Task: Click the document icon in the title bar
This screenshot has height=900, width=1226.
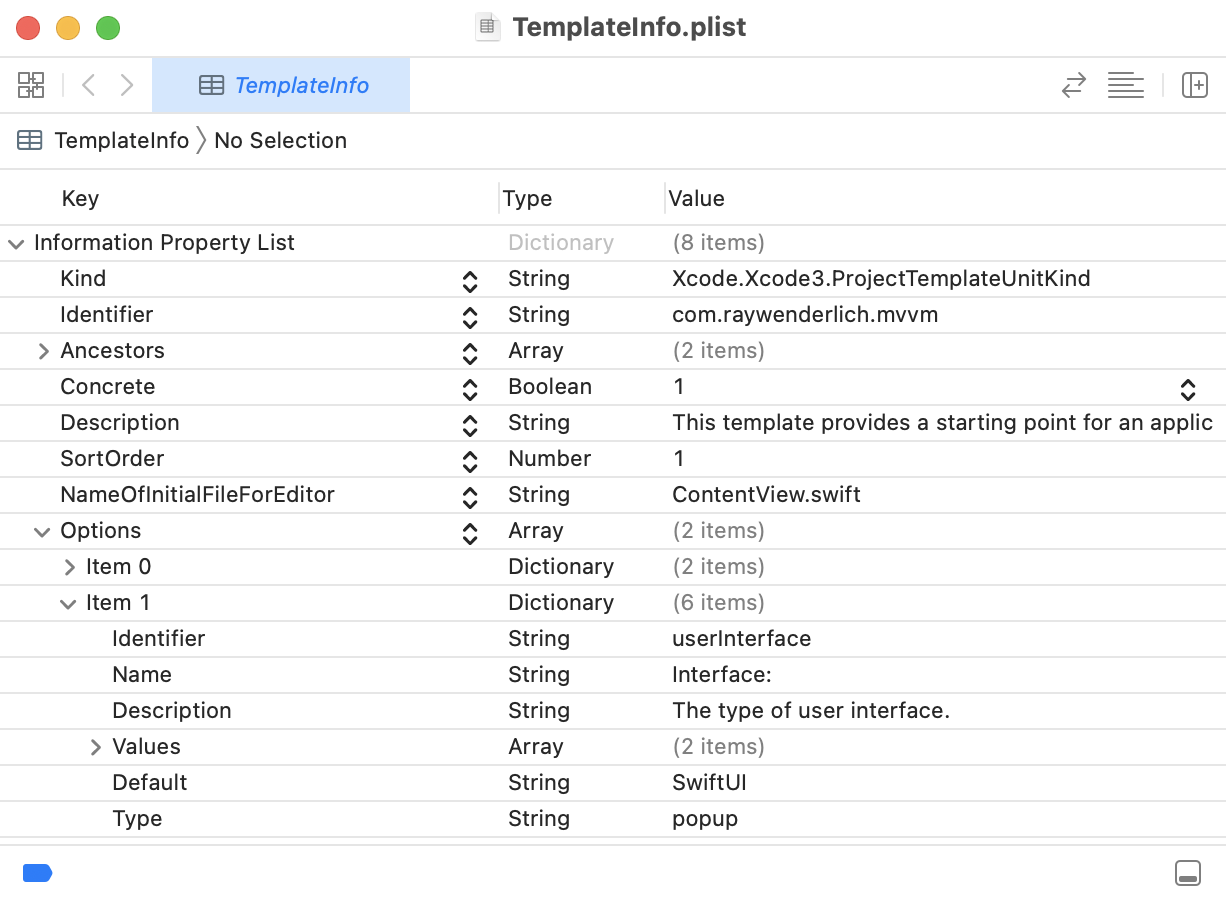Action: coord(487,27)
